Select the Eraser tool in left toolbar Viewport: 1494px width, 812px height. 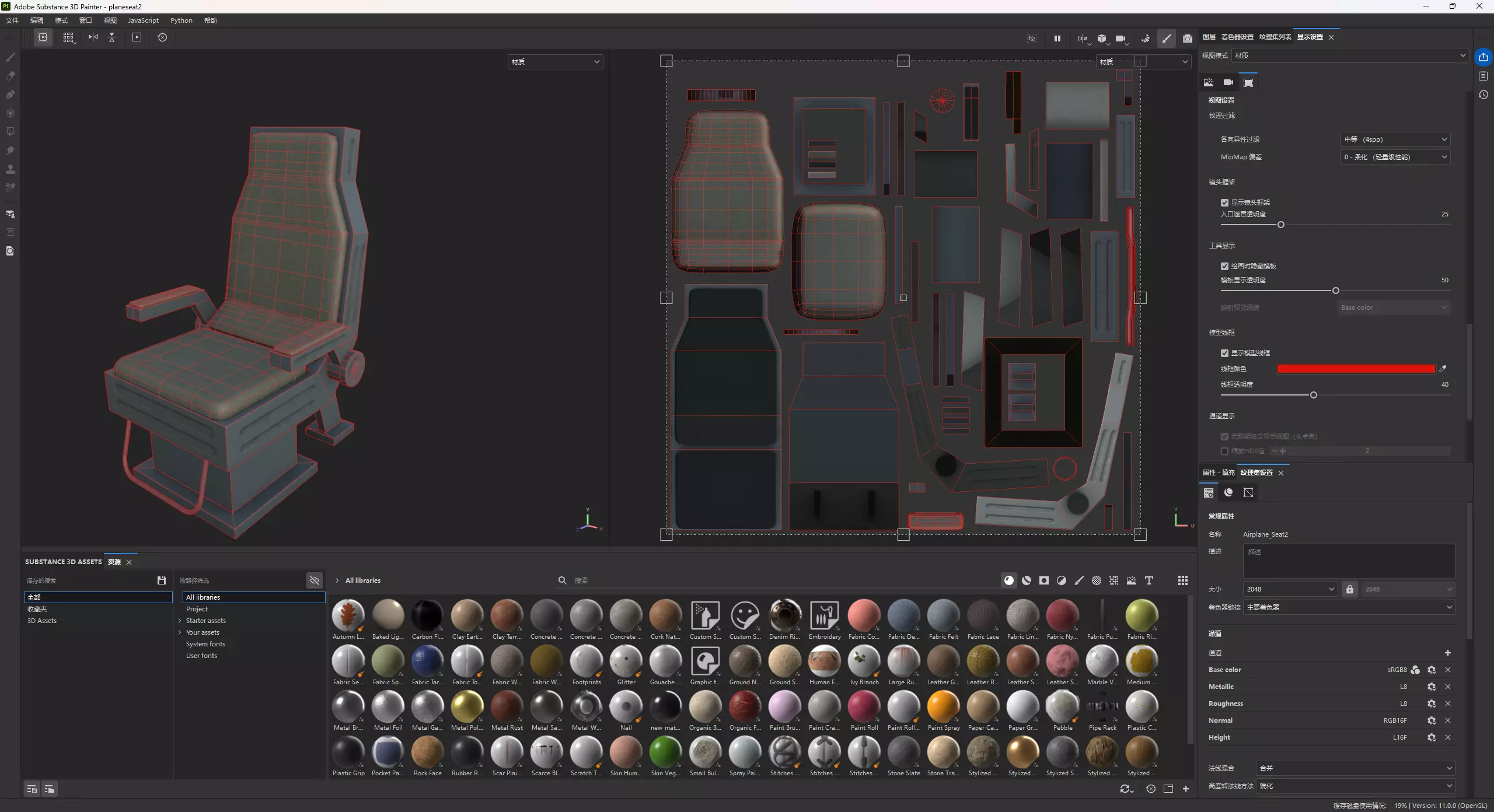coord(10,76)
